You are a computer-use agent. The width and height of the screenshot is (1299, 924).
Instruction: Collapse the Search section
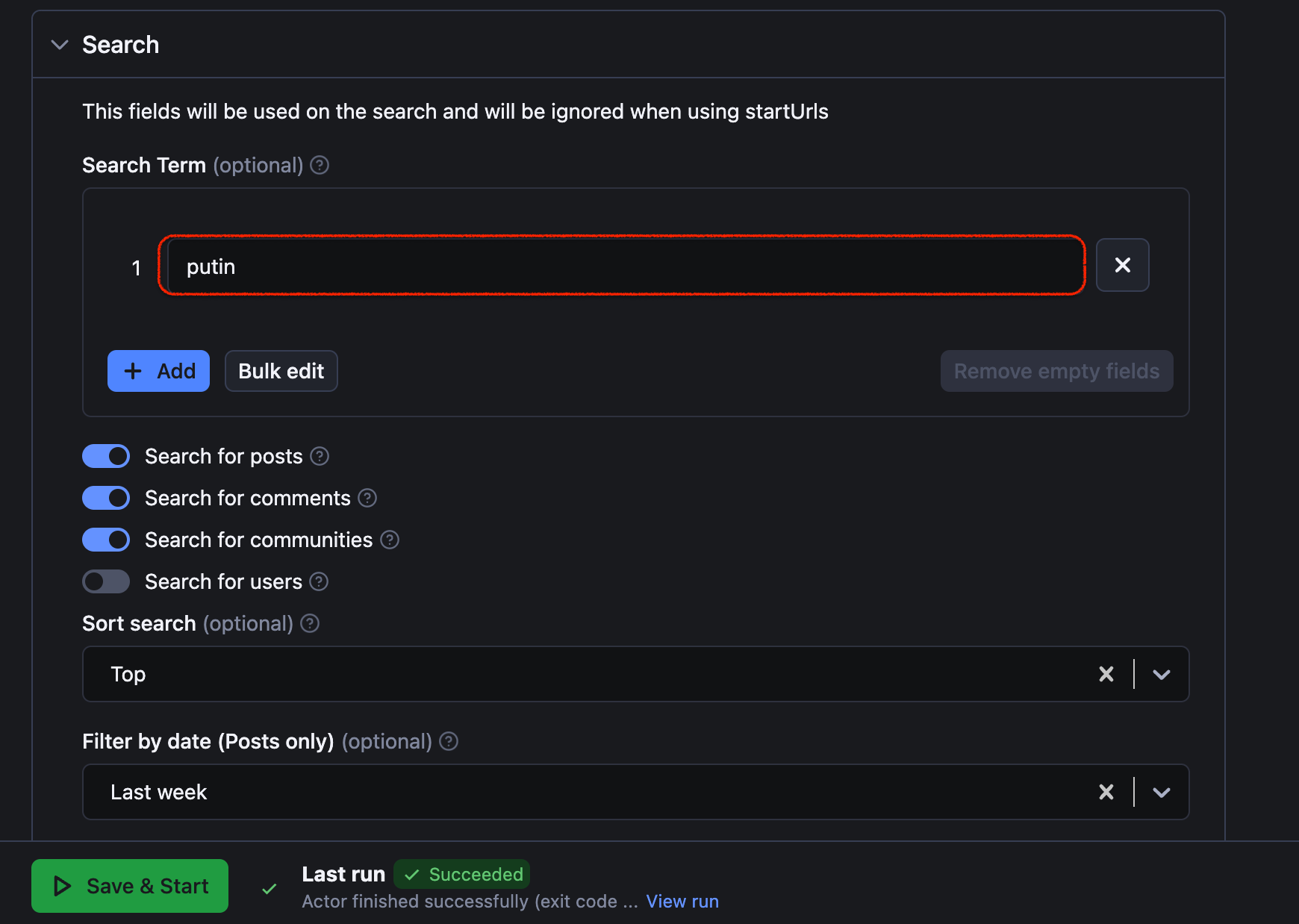[60, 45]
